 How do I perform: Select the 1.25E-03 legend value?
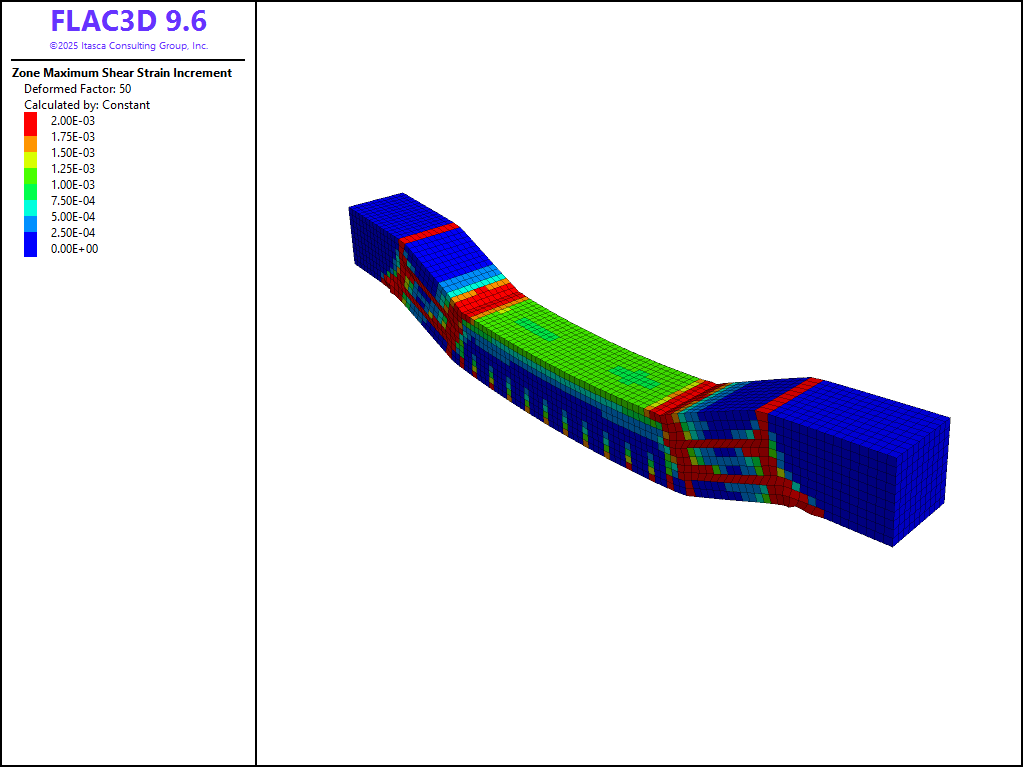(x=73, y=169)
